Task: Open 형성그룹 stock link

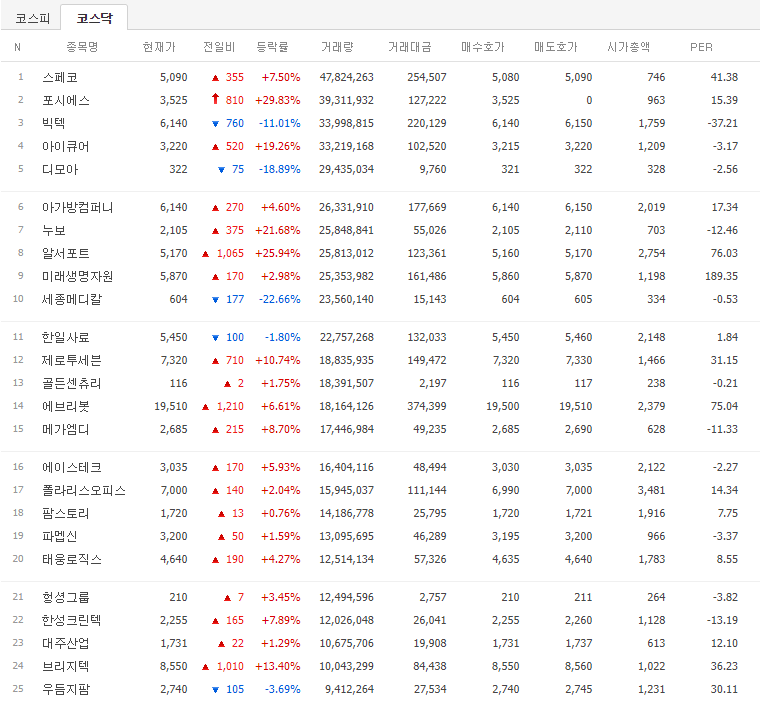Action: point(66,597)
